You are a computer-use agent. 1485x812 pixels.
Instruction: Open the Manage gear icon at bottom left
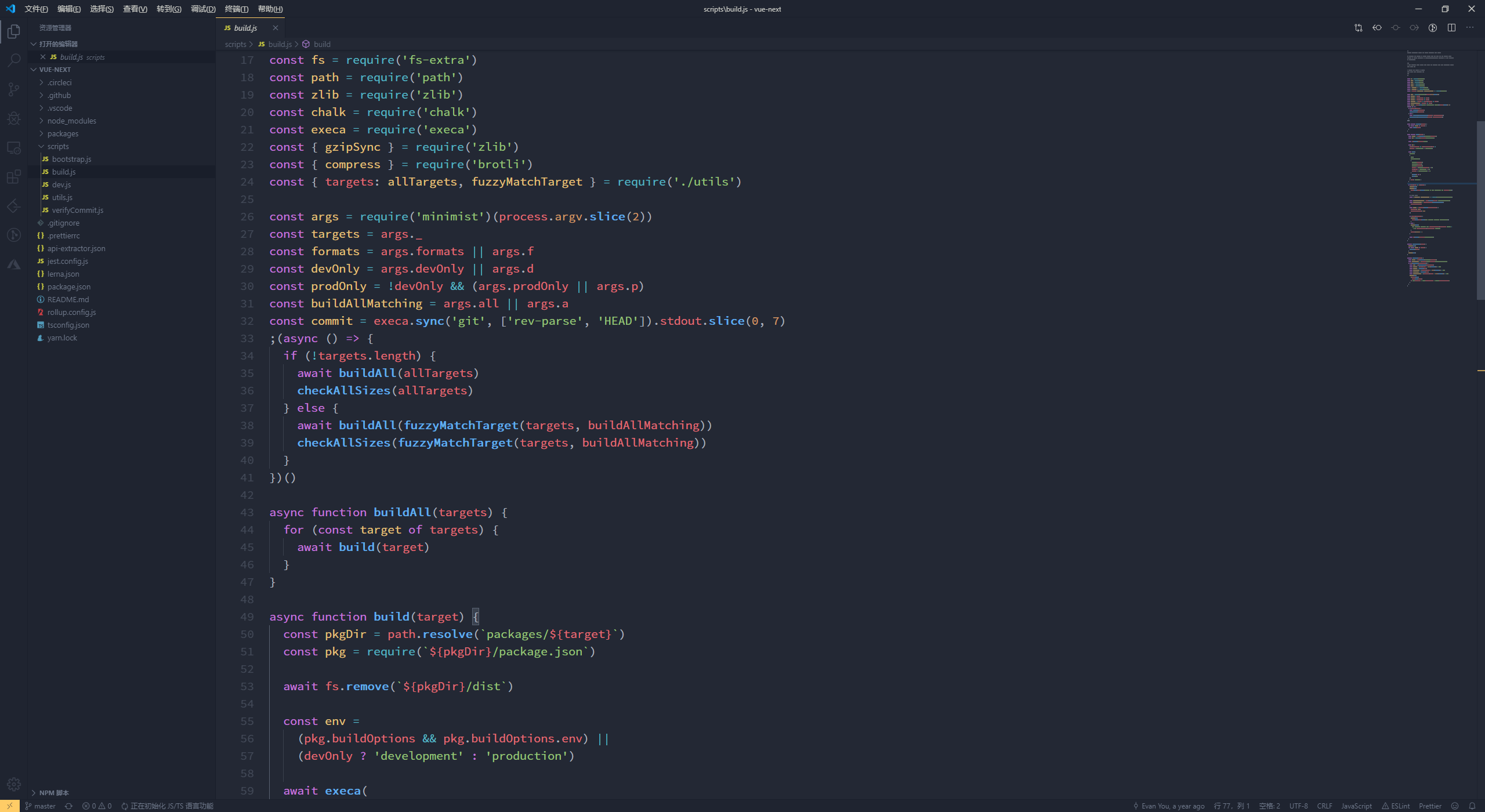14,784
